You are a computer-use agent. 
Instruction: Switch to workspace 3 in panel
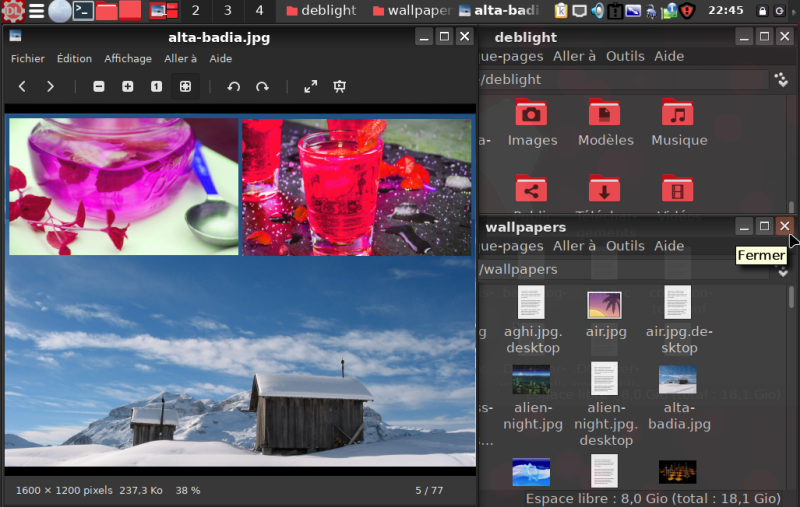(x=228, y=11)
